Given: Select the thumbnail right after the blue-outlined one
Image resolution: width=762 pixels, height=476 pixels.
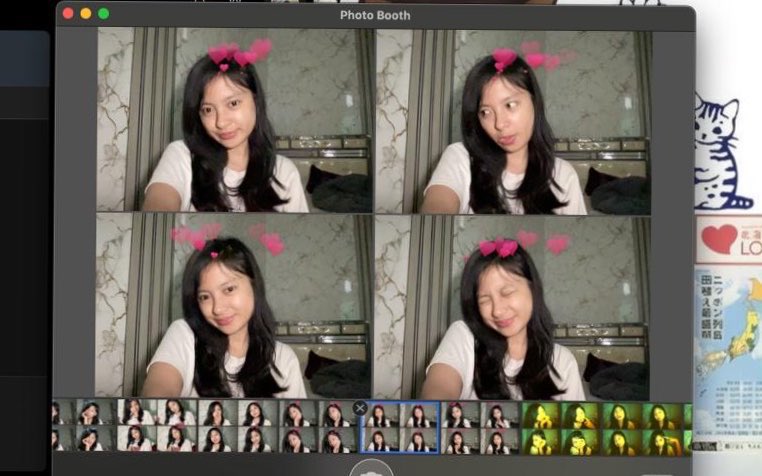Looking at the screenshot, I should coord(481,428).
